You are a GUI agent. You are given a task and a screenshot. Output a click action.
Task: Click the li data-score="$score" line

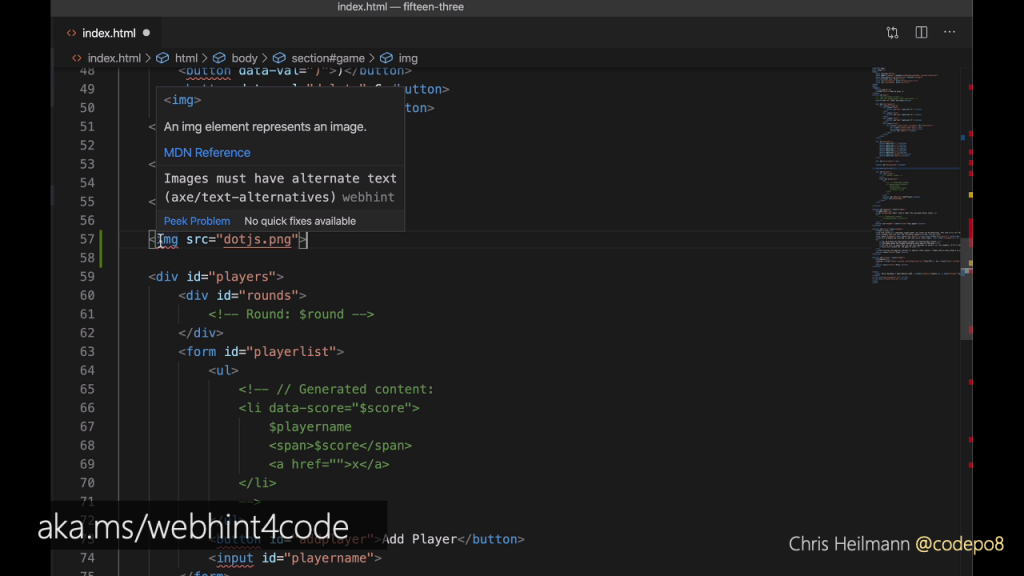tap(328, 408)
